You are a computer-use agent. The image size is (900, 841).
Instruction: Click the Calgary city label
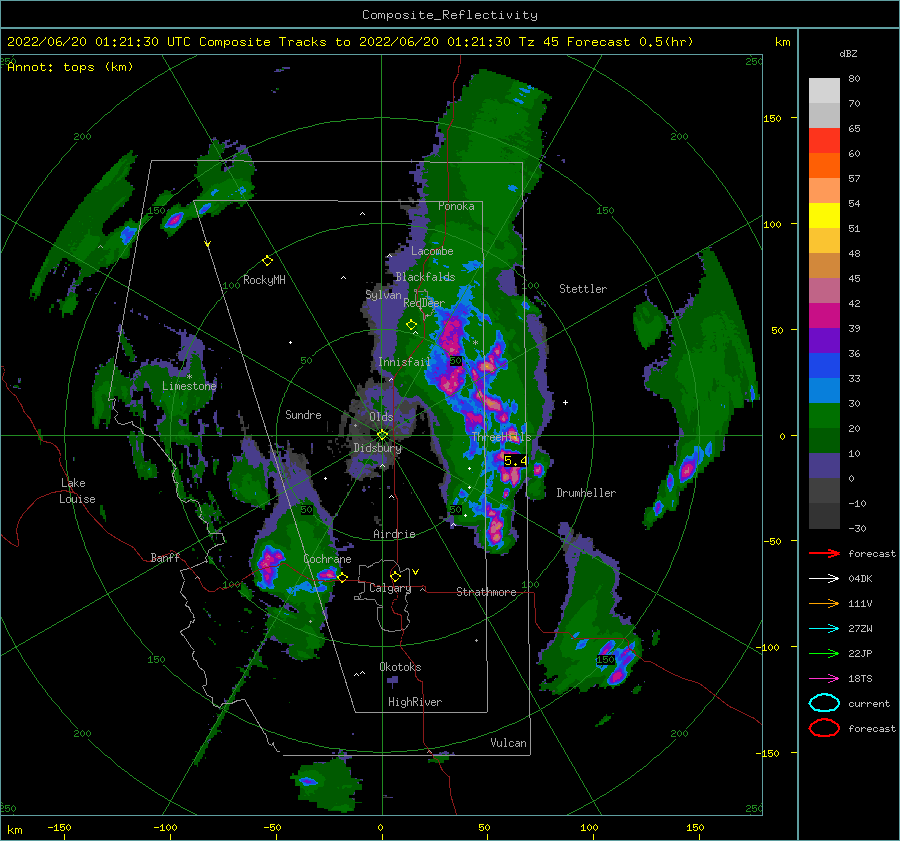[390, 588]
